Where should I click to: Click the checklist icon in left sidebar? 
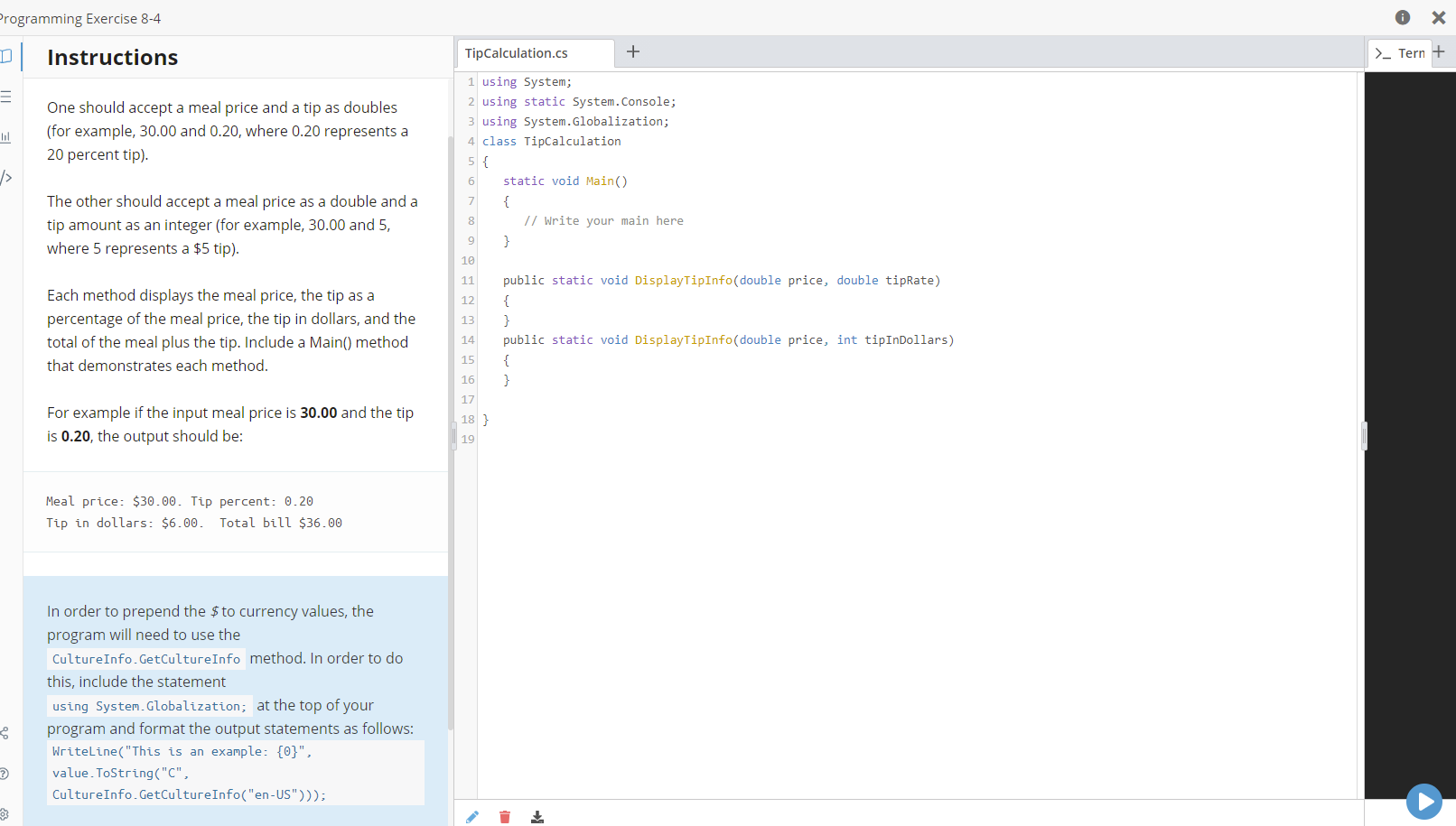tap(7, 97)
